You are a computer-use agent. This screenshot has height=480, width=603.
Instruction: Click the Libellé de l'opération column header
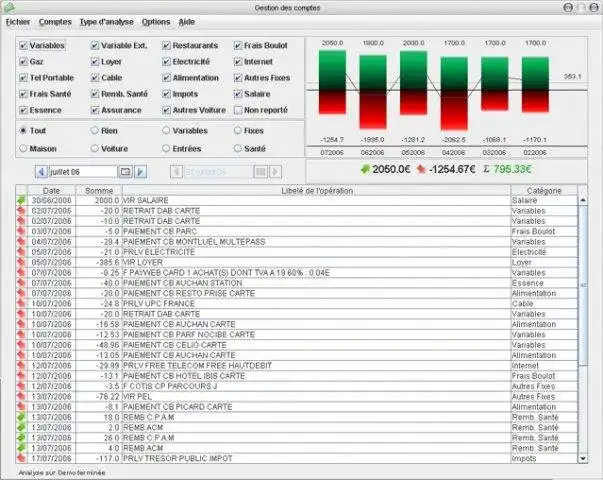click(x=316, y=190)
